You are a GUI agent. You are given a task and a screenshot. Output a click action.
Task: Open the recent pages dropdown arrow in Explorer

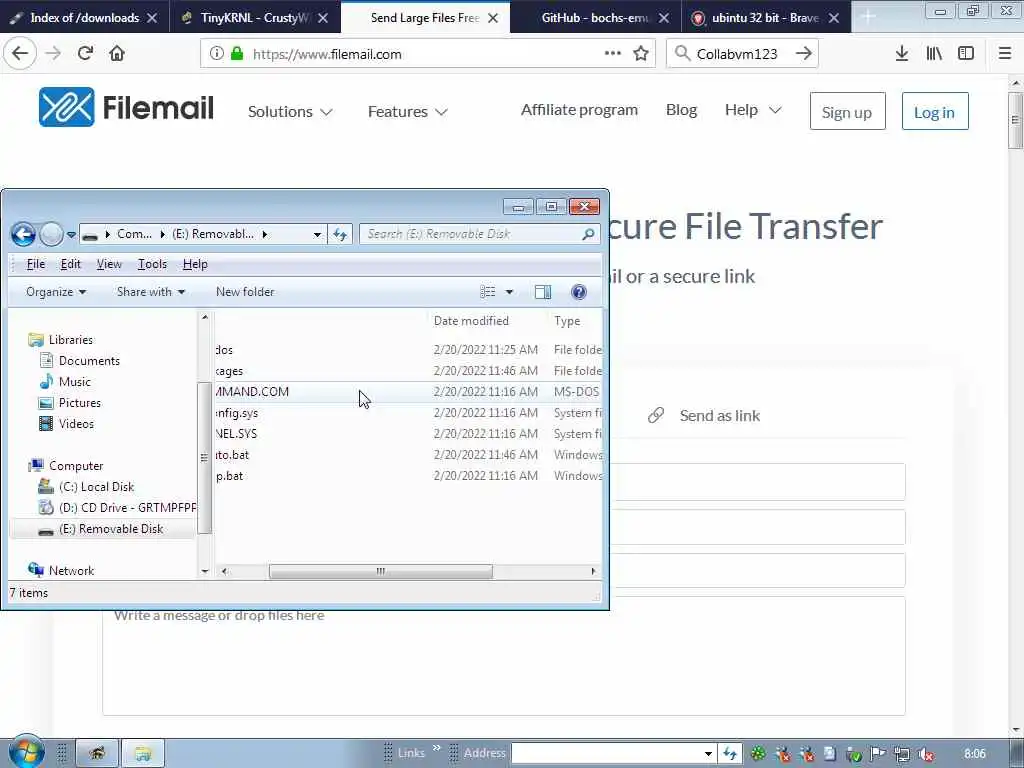click(71, 234)
